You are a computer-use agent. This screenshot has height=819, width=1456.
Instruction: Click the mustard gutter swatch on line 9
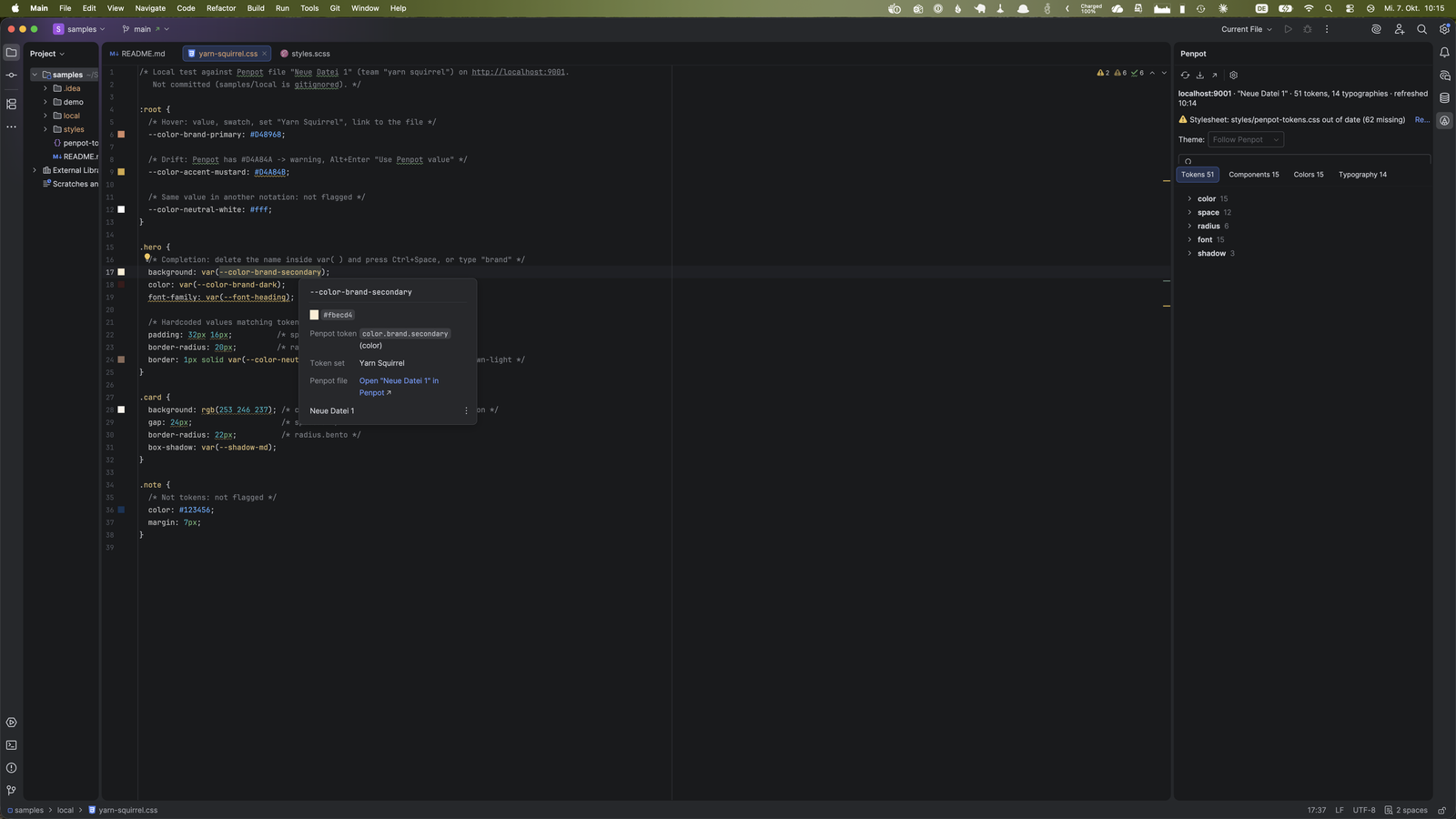(121, 172)
